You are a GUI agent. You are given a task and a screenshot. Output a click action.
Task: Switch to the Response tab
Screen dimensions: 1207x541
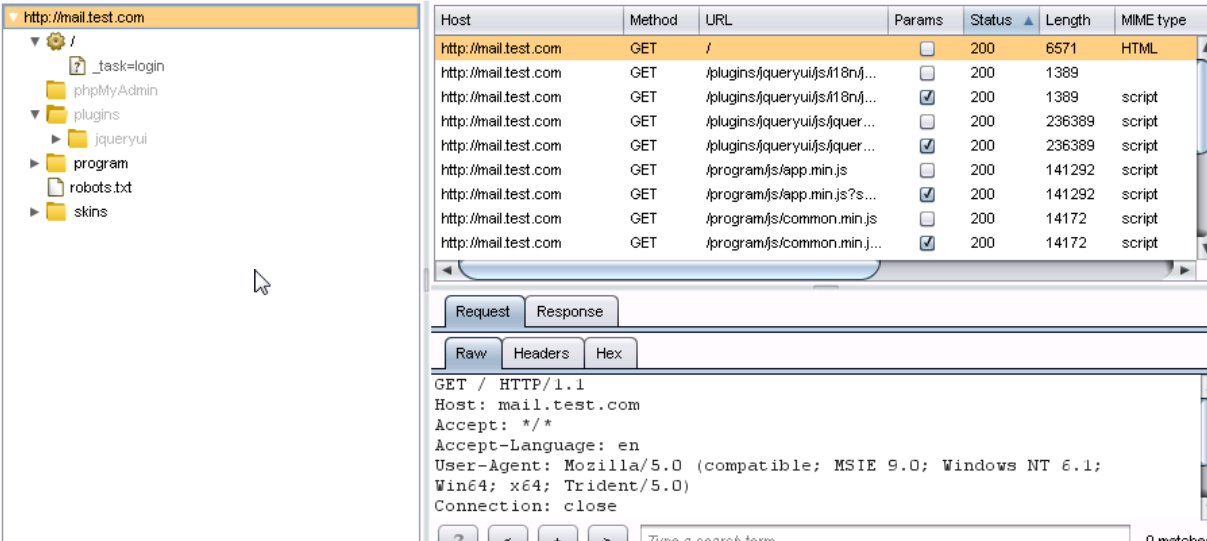tap(570, 311)
